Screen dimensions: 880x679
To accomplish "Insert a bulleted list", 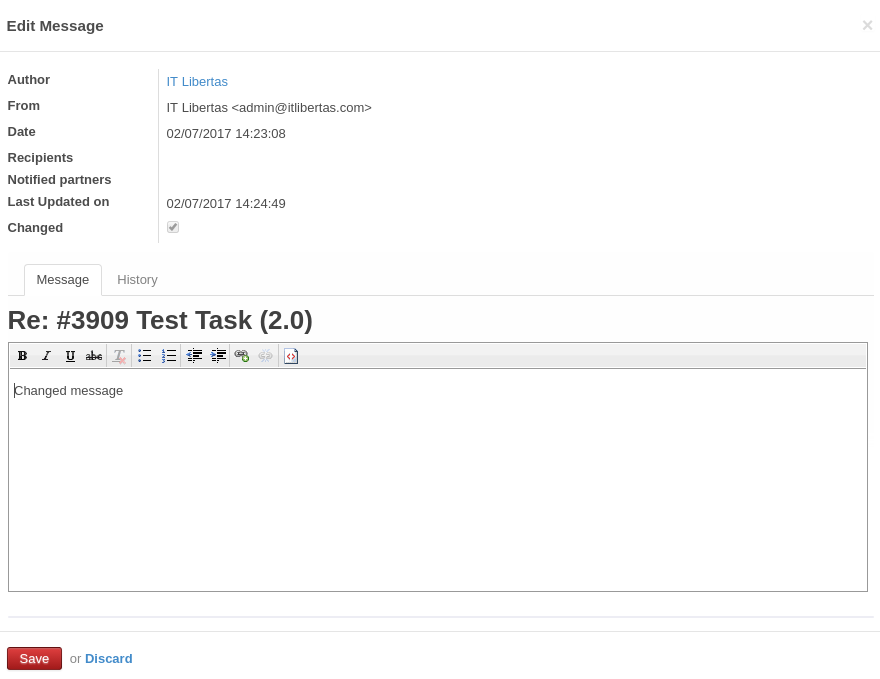I will point(144,356).
